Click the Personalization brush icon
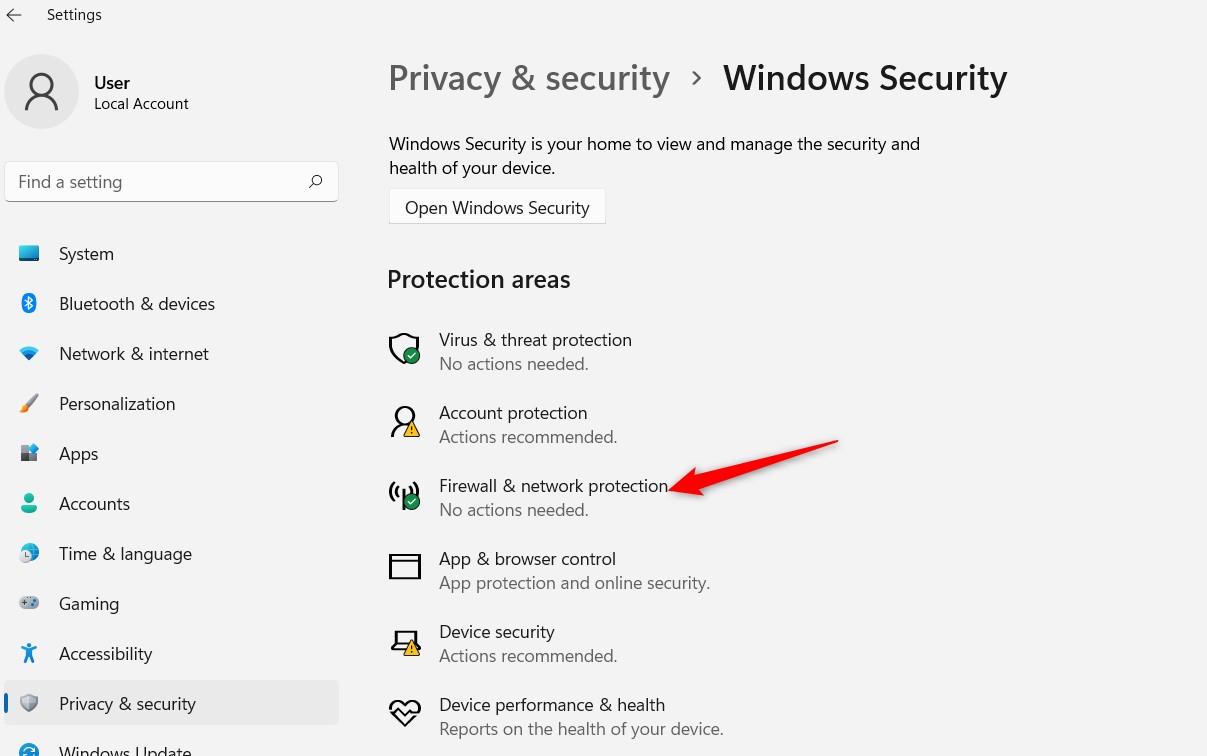 [30, 403]
